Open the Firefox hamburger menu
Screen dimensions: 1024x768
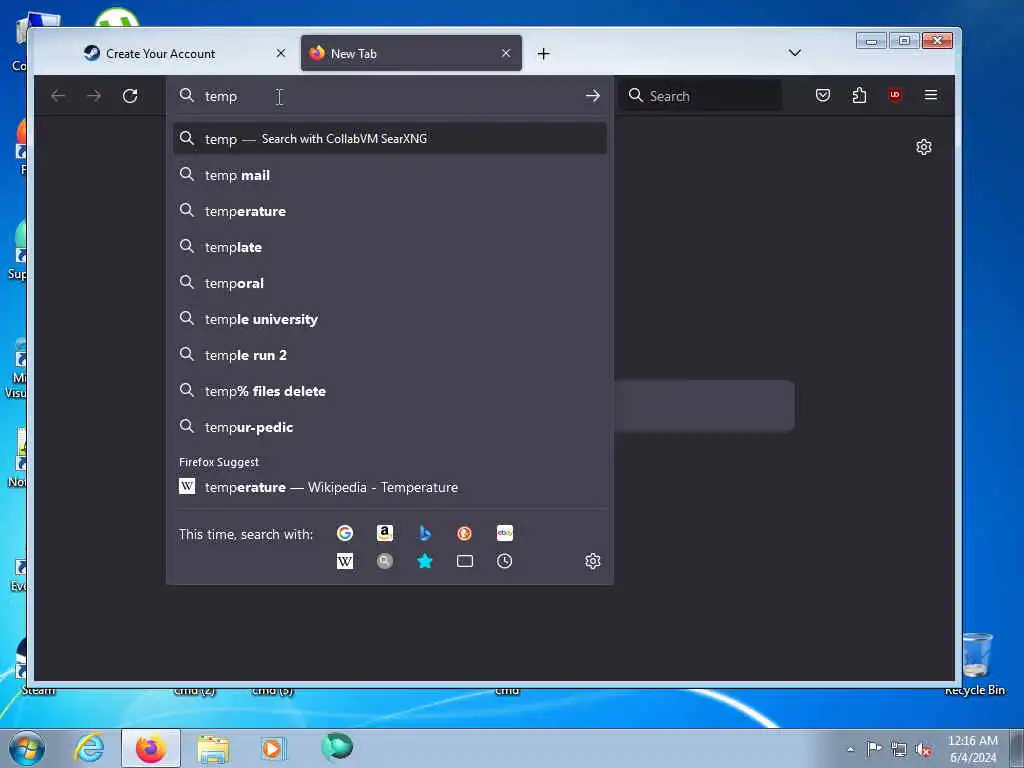click(x=931, y=95)
